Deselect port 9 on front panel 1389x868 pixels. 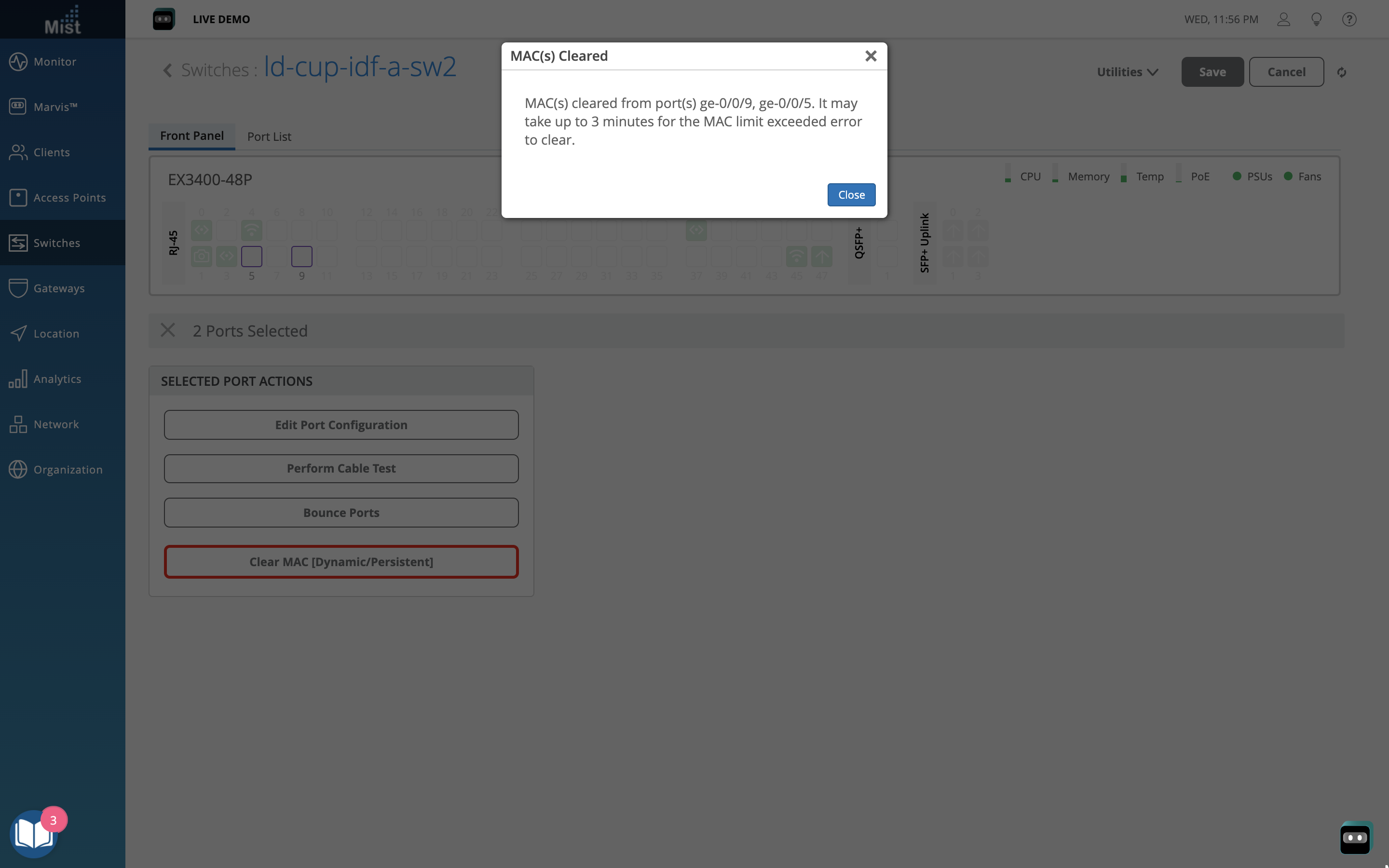click(302, 257)
